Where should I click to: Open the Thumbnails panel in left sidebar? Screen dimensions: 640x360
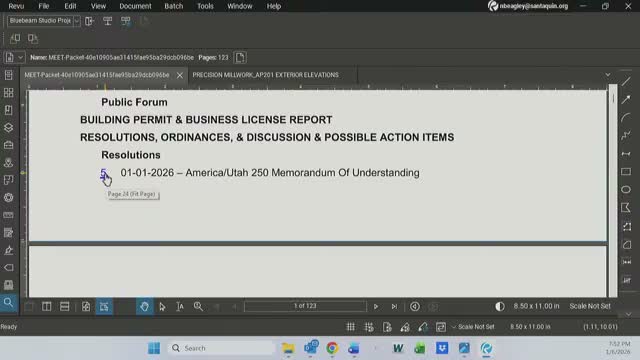click(8, 93)
